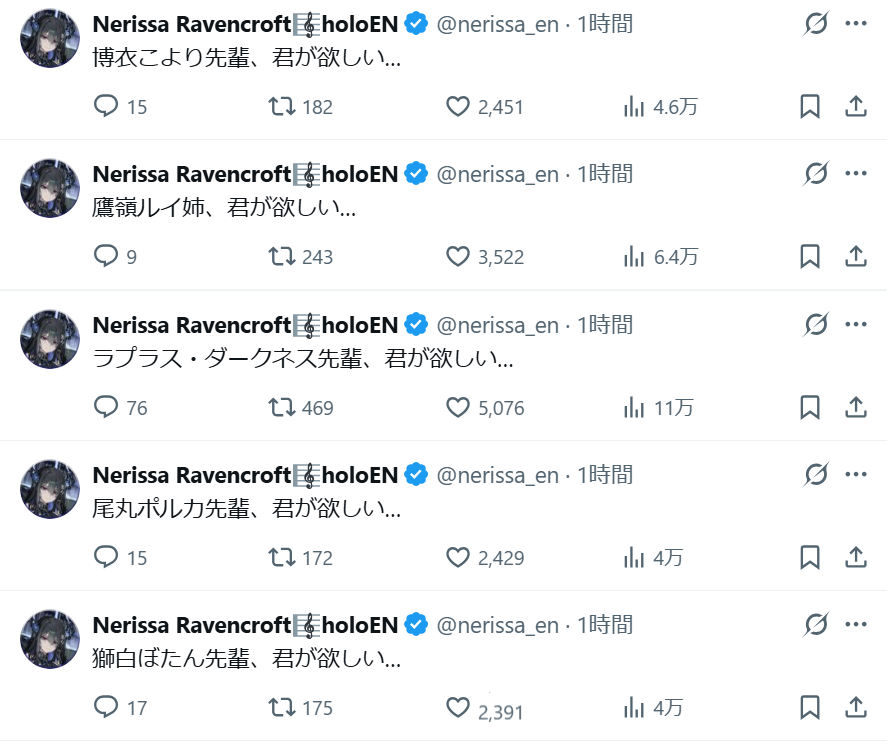
Task: Share the 博衣こより先輩 tweet
Action: pos(856,106)
